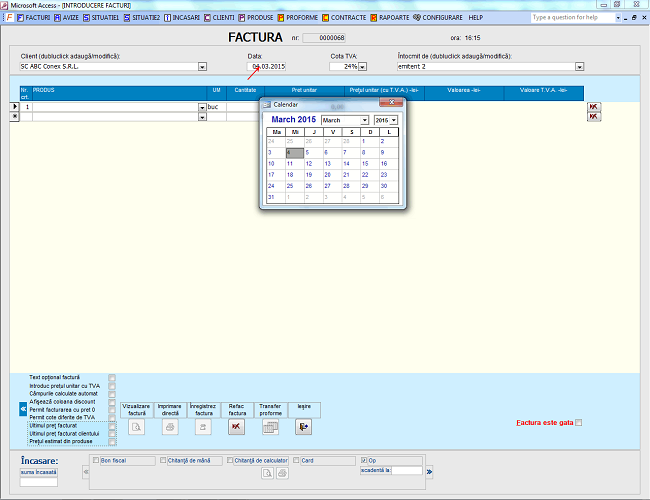Expand the Întocmit de dropdown
The height and width of the screenshot is (500, 650).
coord(580,67)
